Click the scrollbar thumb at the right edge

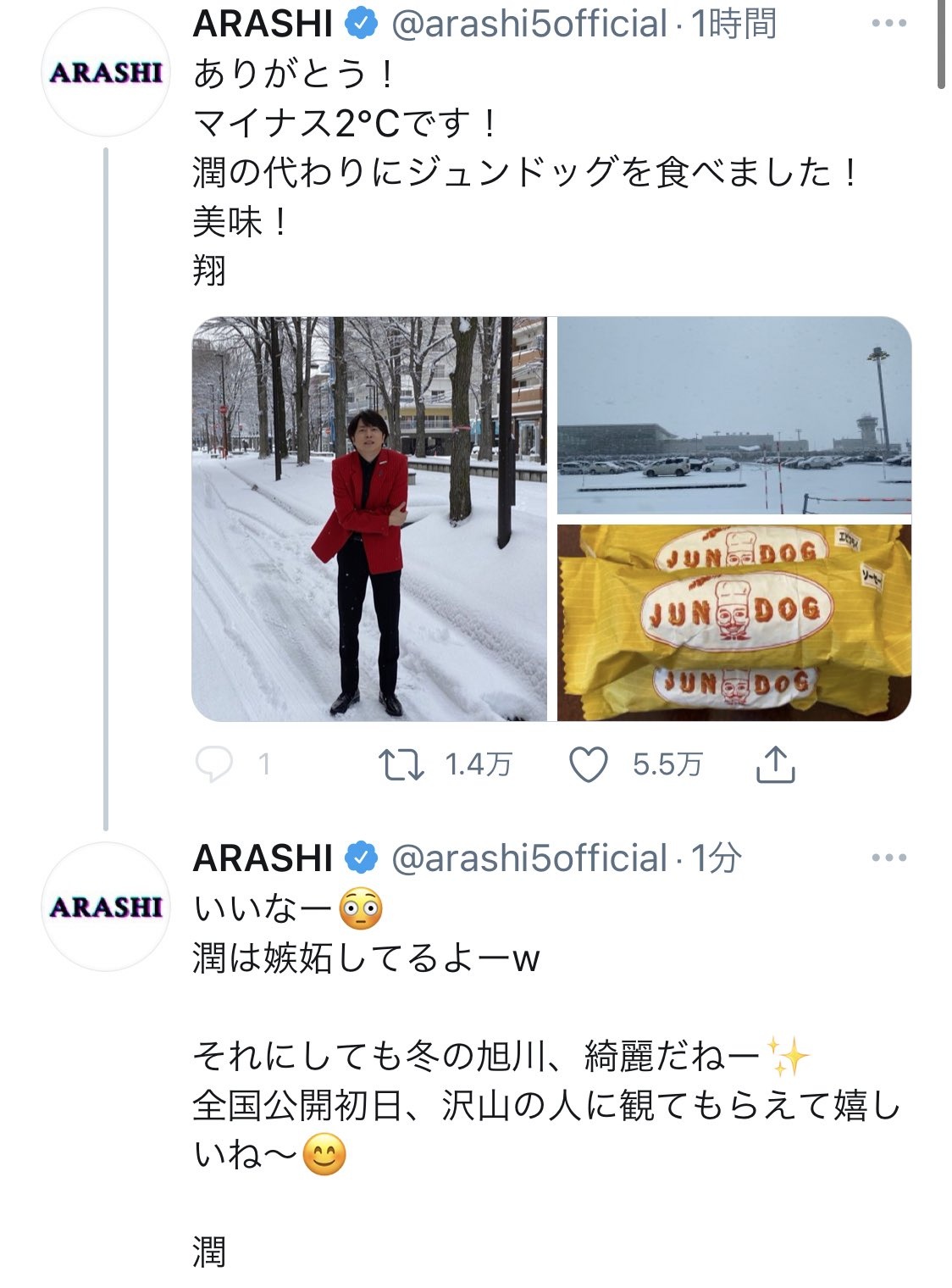[x=941, y=44]
